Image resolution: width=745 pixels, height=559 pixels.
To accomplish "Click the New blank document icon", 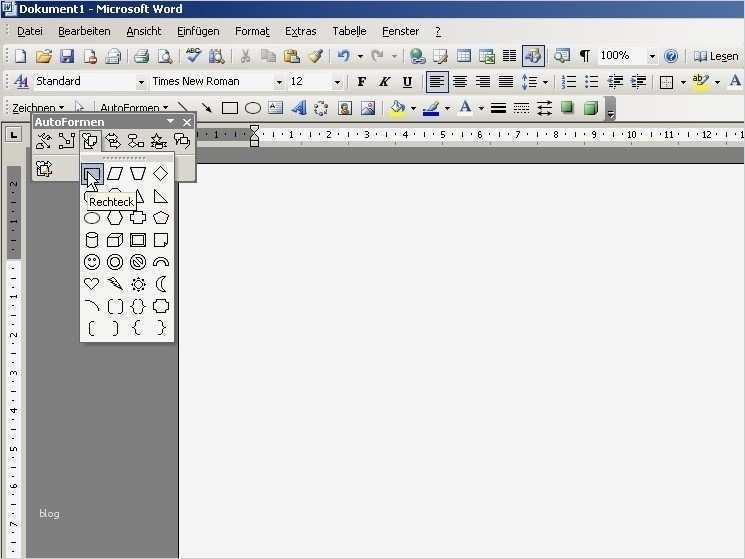I will (21, 56).
